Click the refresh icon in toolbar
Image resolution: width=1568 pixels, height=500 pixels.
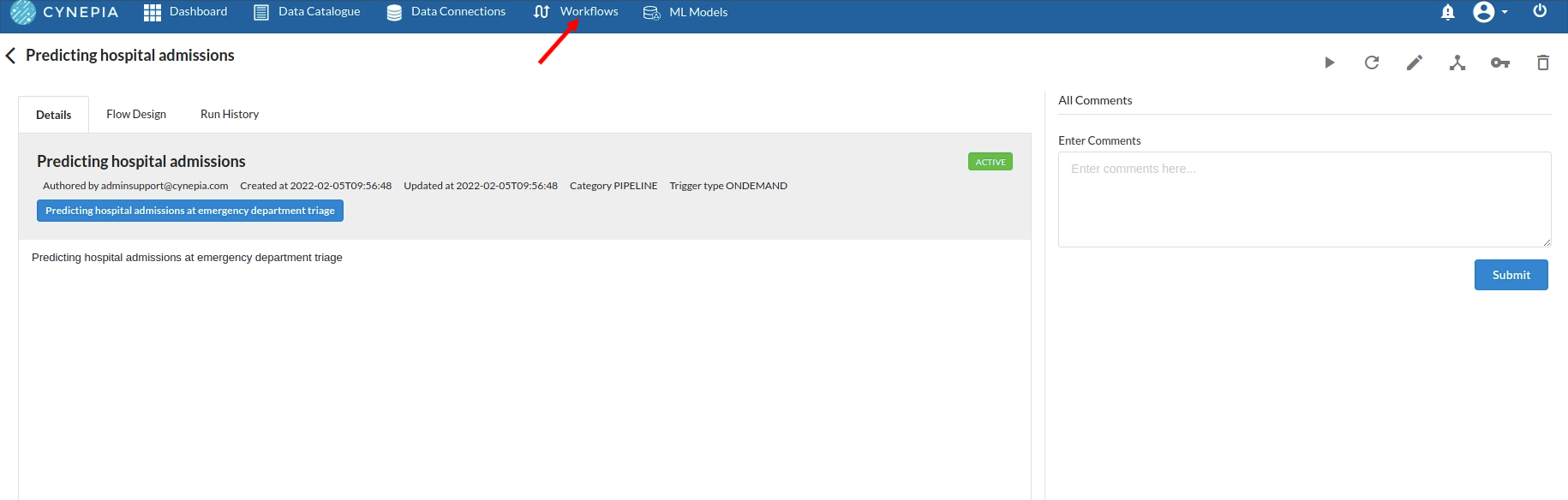pos(1372,62)
